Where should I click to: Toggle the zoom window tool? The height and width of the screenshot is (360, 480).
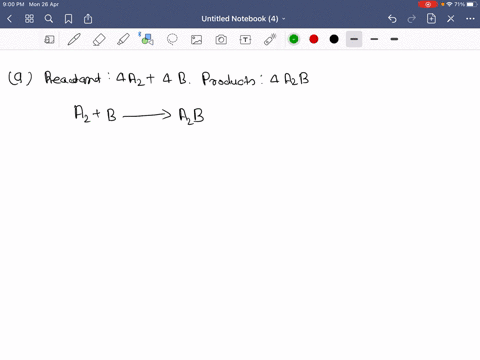[49, 40]
